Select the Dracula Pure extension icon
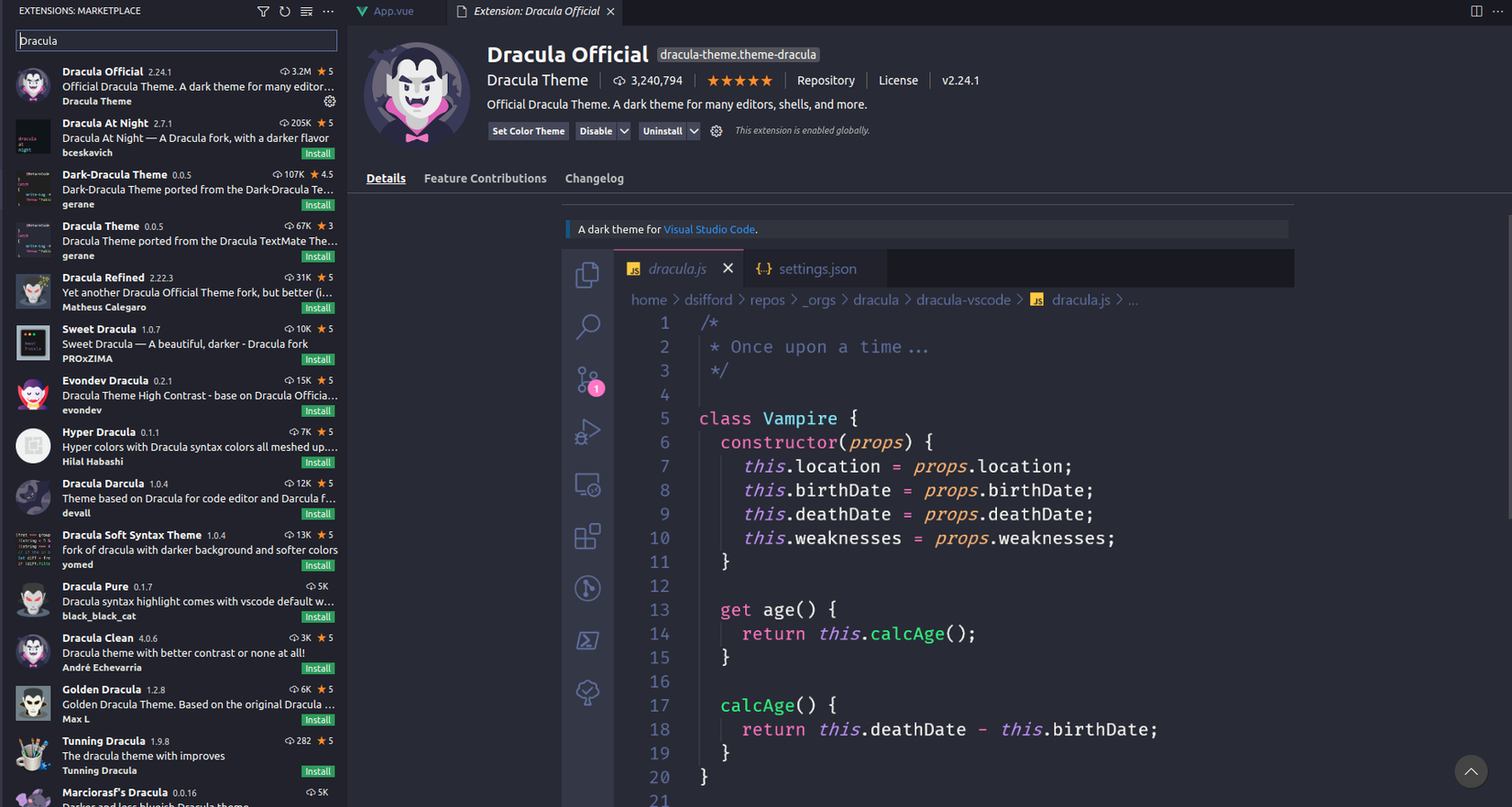This screenshot has height=807, width=1512. tap(33, 601)
